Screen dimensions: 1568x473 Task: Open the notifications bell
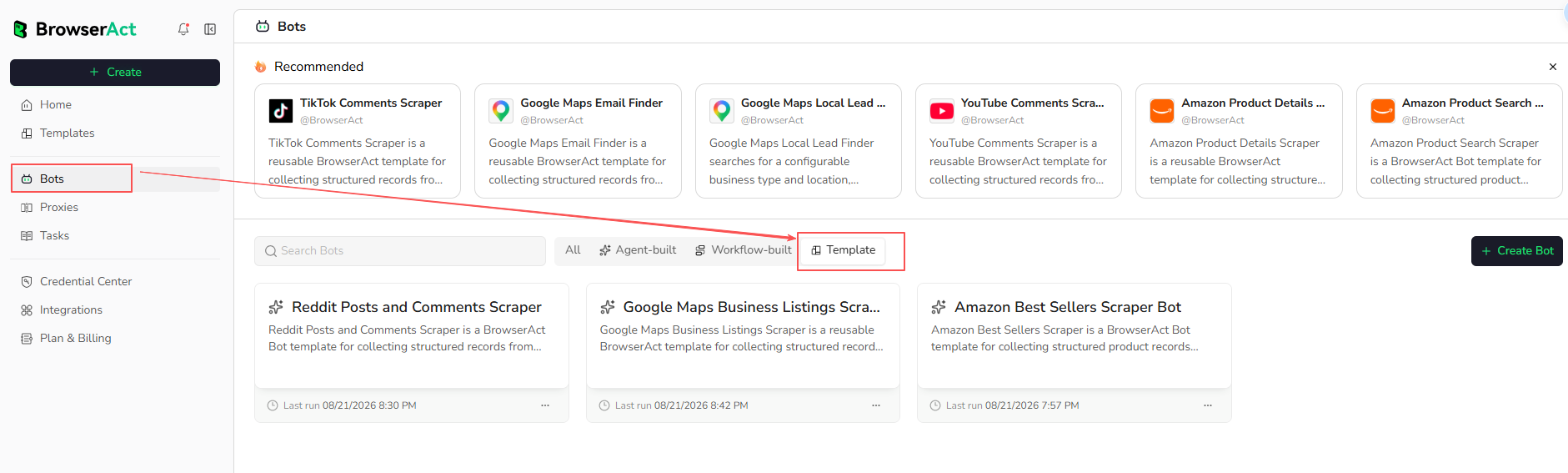pyautogui.click(x=183, y=29)
